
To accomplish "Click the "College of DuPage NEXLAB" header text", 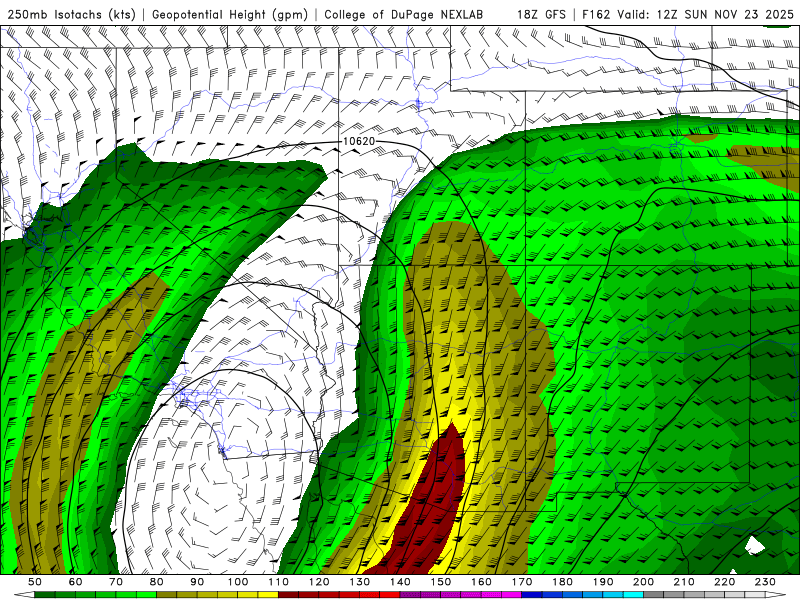I will 404,14.
